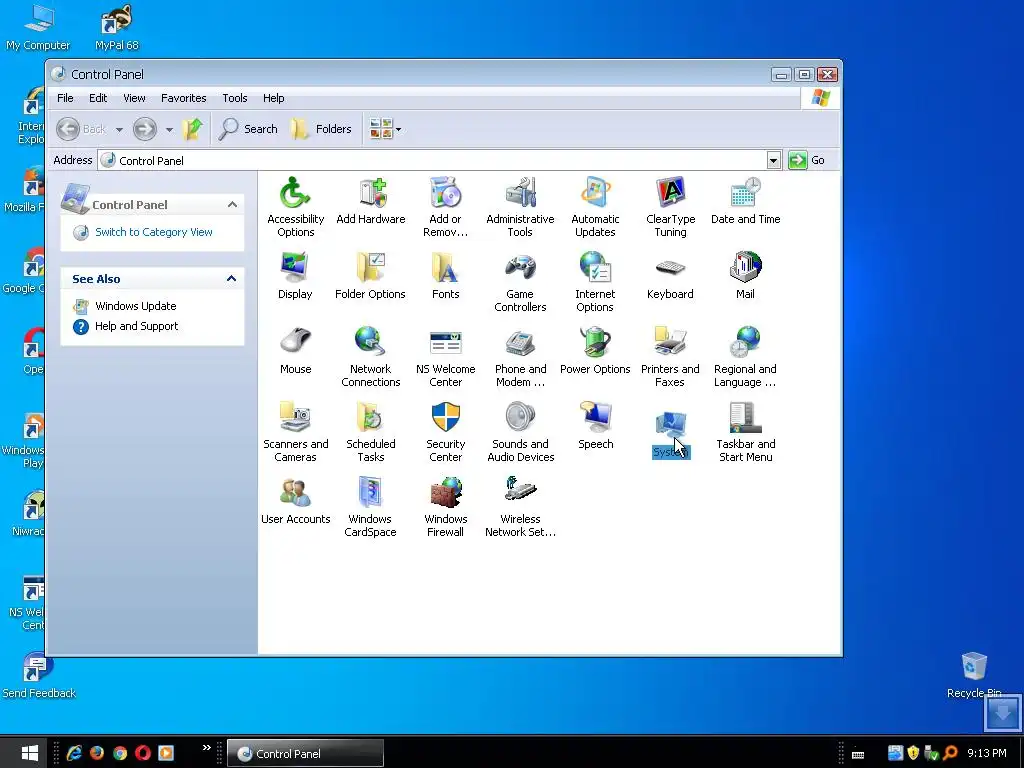1024x768 pixels.
Task: Collapse the Control Panel side section
Action: point(232,205)
